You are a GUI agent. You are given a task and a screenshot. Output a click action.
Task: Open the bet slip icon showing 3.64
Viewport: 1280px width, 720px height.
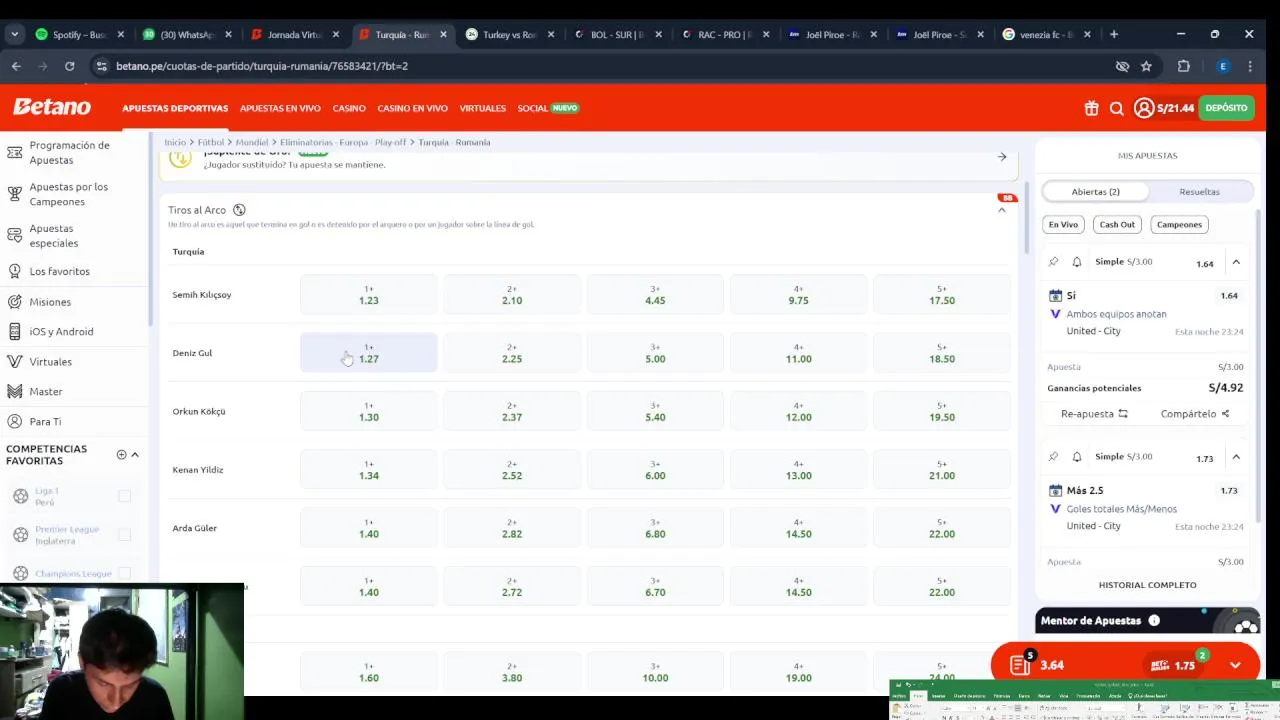point(1020,665)
